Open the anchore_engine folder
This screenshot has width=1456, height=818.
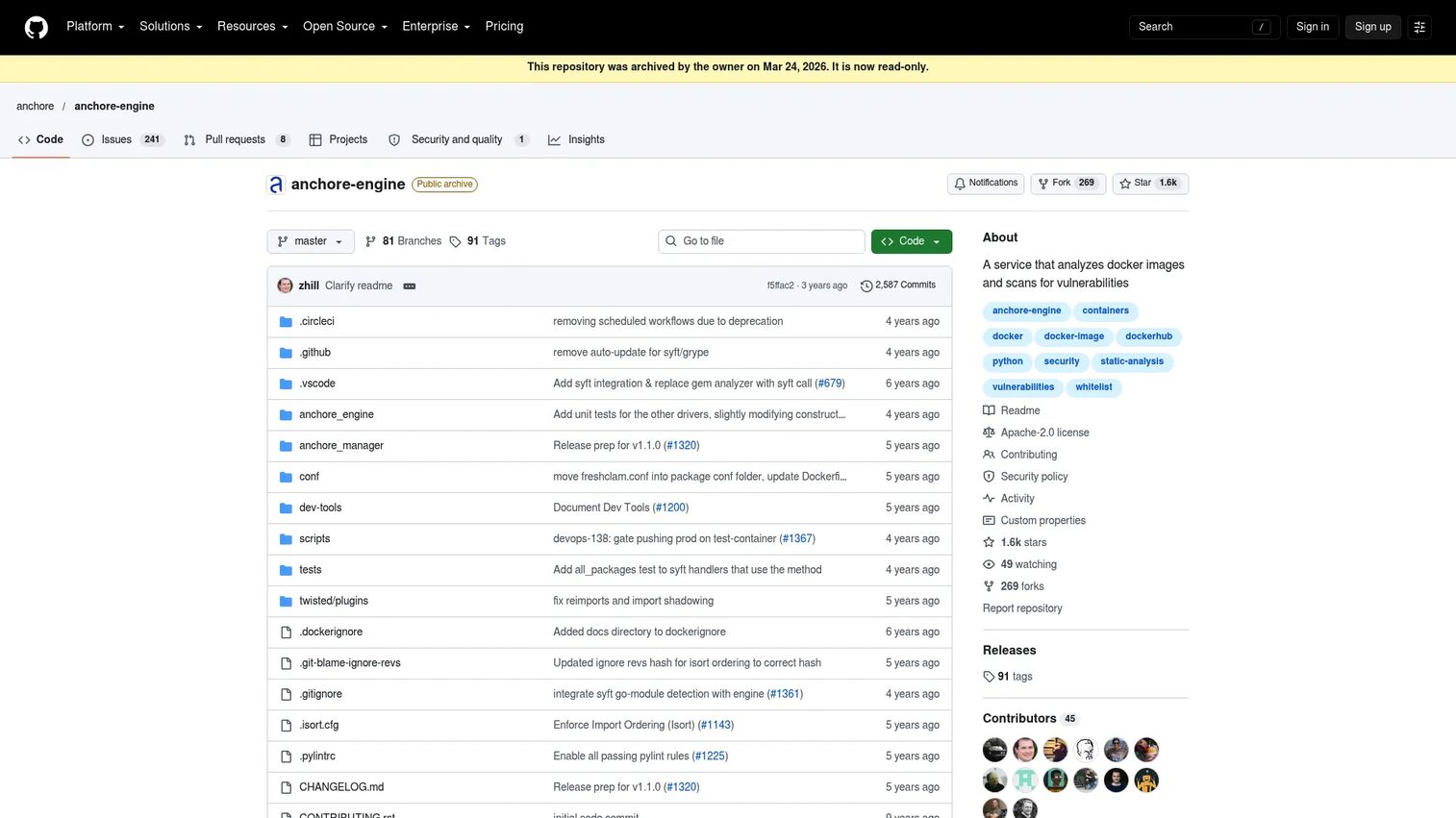coord(337,415)
